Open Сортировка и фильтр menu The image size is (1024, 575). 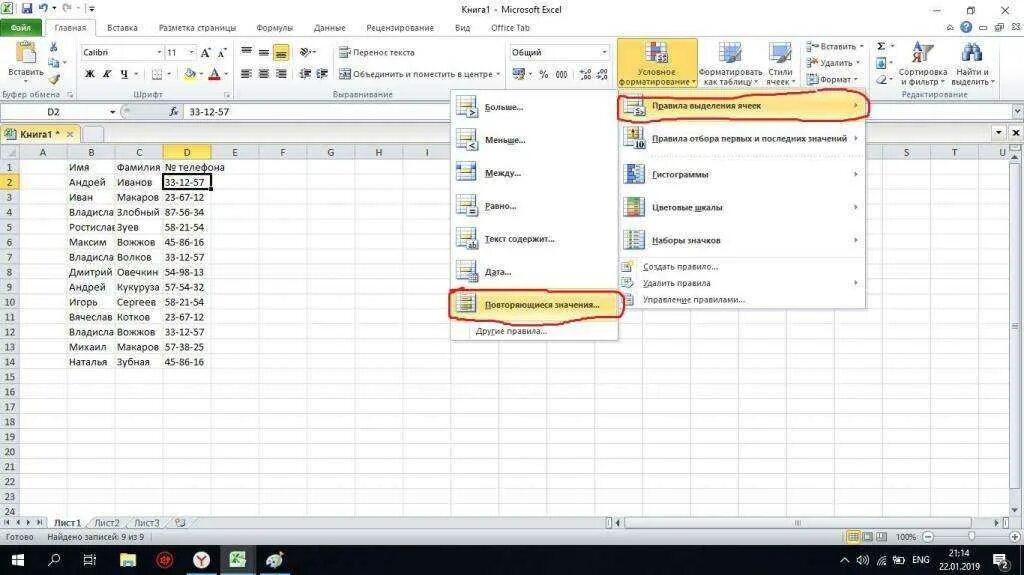tap(922, 63)
